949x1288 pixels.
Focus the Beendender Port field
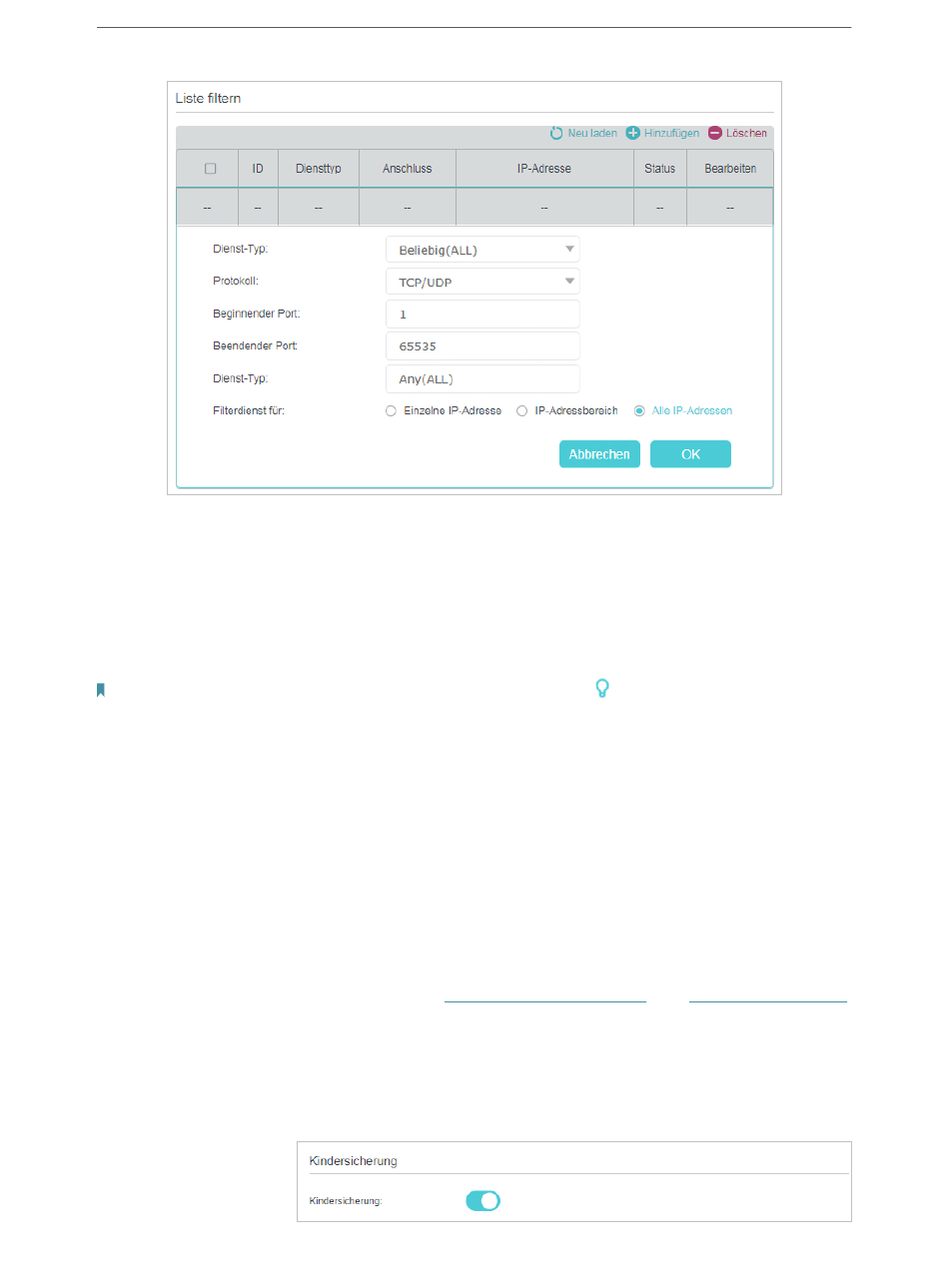click(x=482, y=346)
